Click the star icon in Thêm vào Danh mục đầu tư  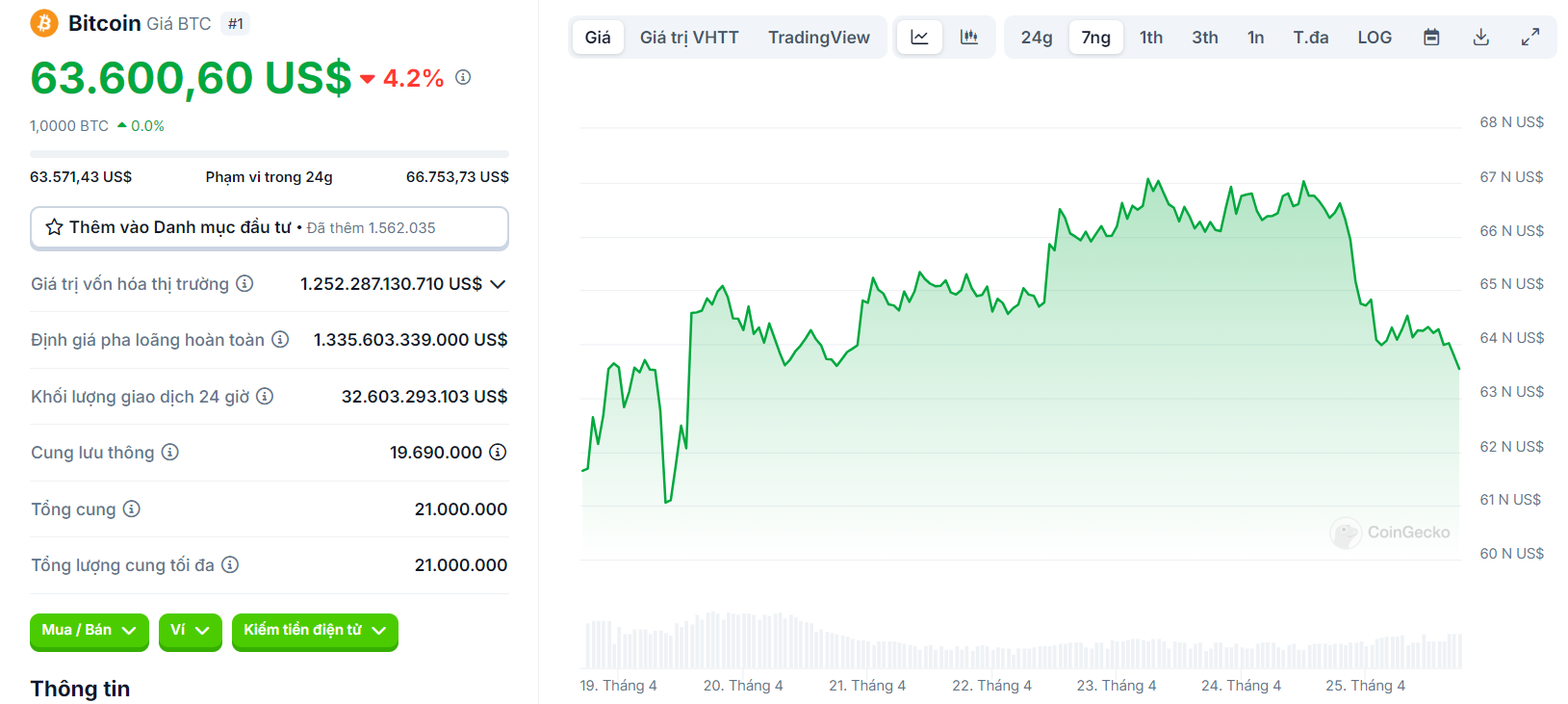click(x=55, y=227)
